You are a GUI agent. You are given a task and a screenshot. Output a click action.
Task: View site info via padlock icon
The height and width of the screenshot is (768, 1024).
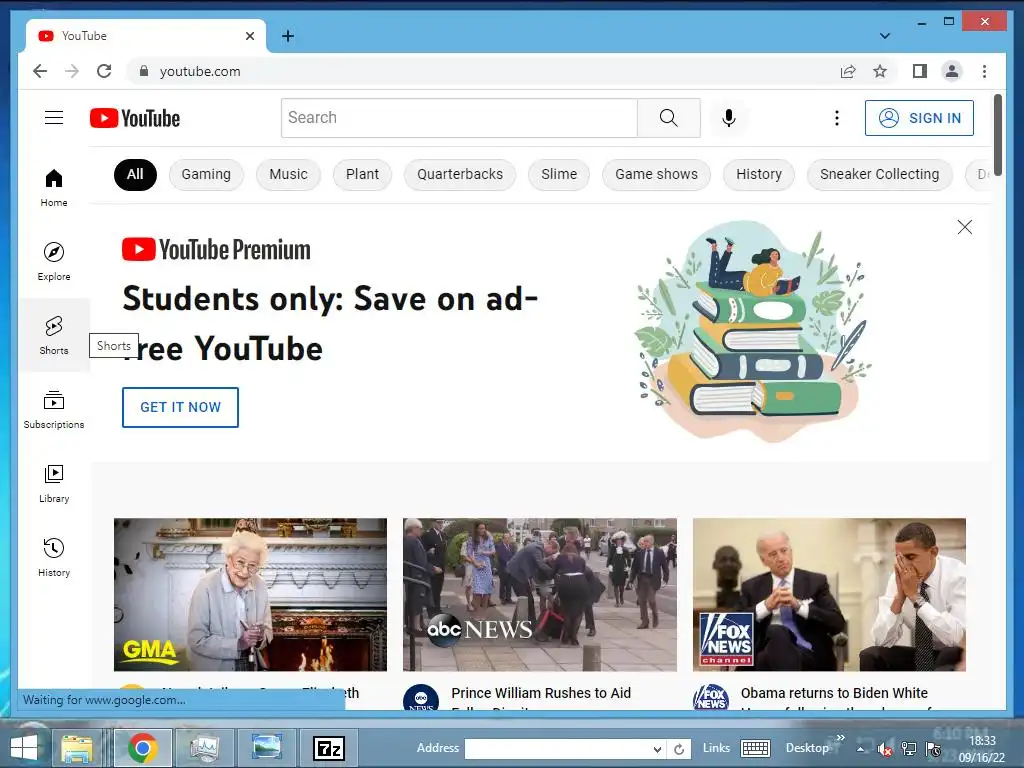[144, 71]
